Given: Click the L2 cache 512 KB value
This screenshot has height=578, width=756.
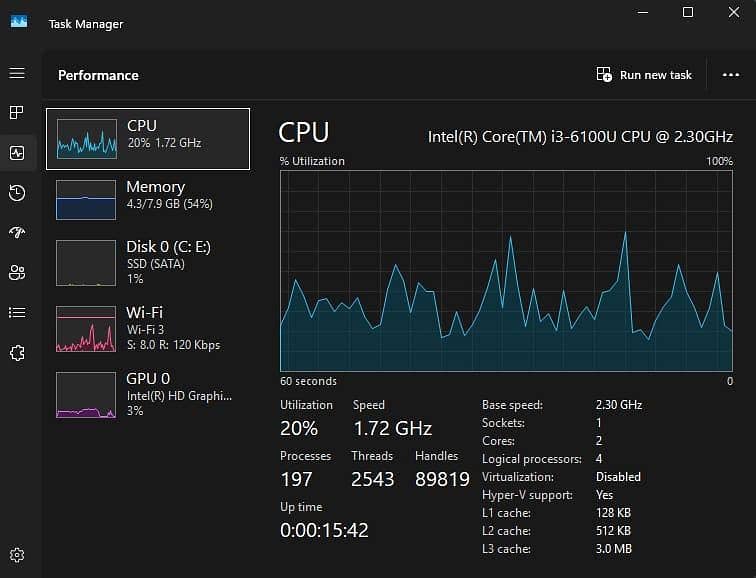Looking at the screenshot, I should [613, 531].
